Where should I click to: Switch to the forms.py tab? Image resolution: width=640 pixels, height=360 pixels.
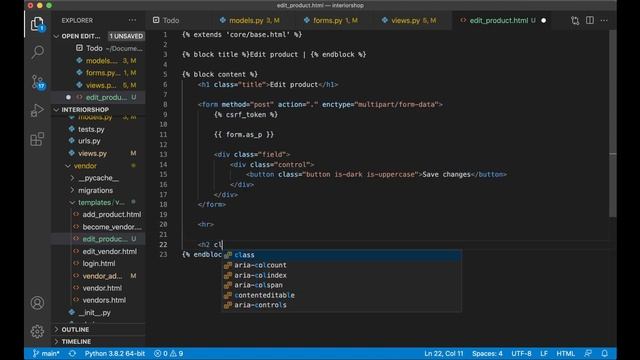coord(331,20)
